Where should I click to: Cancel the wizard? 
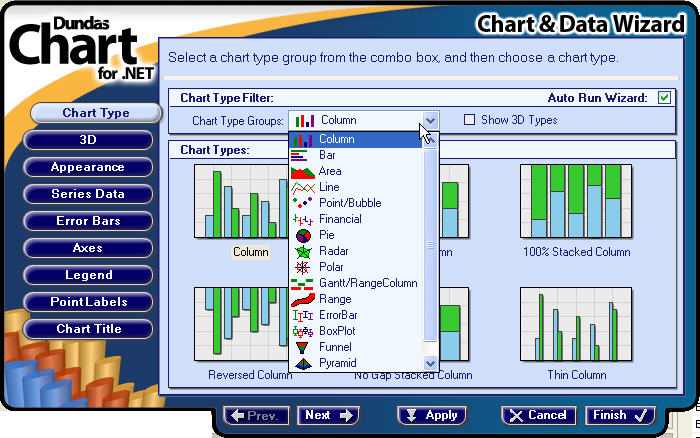538,416
